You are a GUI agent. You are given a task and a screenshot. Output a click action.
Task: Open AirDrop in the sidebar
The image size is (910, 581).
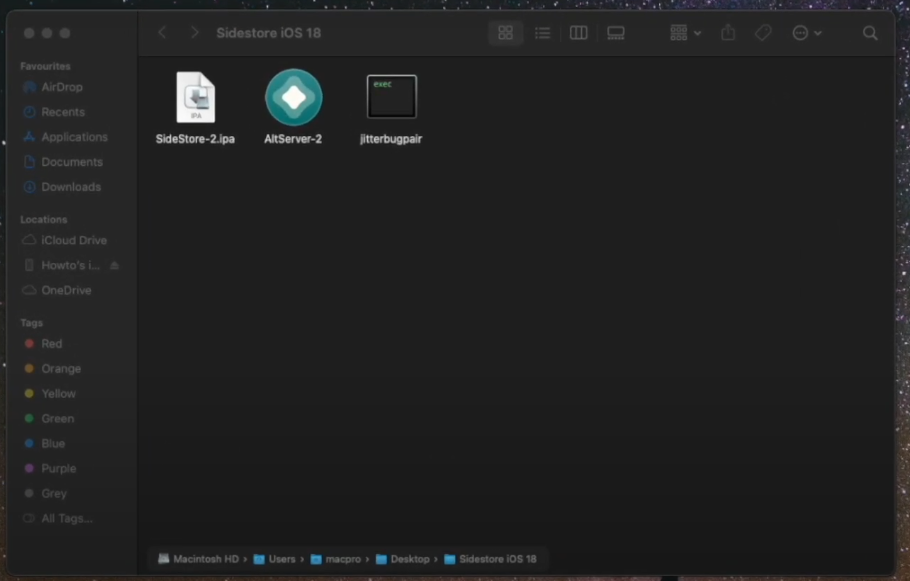point(62,87)
